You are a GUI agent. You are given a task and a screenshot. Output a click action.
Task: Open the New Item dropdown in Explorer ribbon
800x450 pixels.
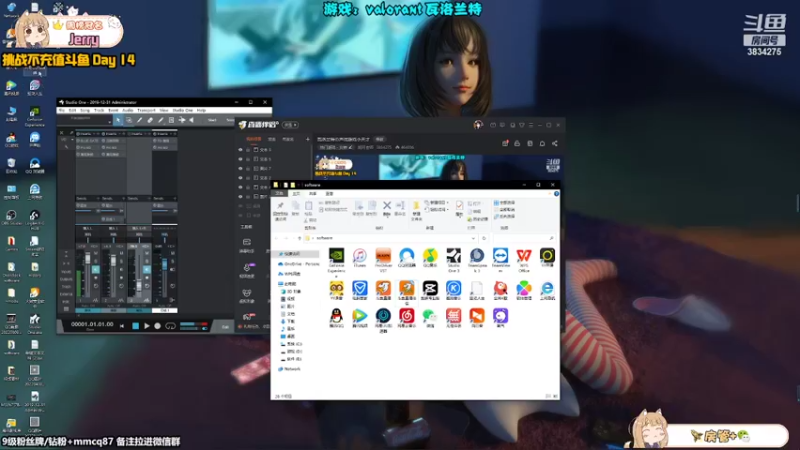[436, 203]
